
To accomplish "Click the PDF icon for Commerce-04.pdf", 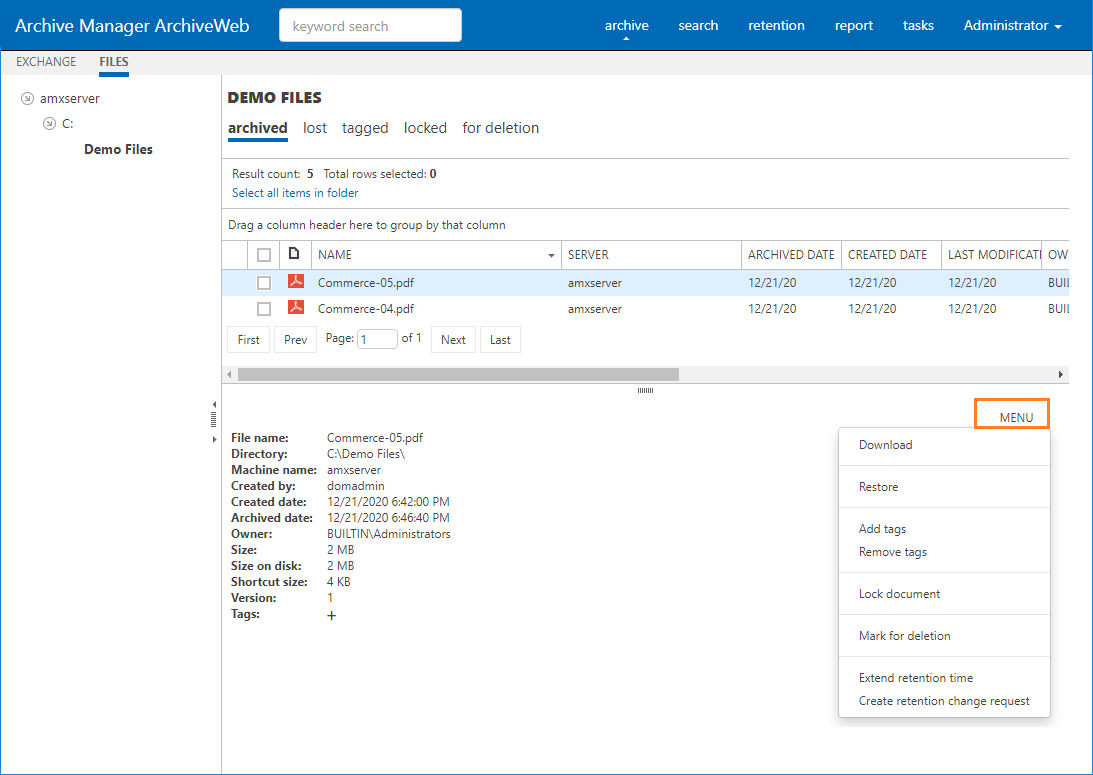I will 295,309.
